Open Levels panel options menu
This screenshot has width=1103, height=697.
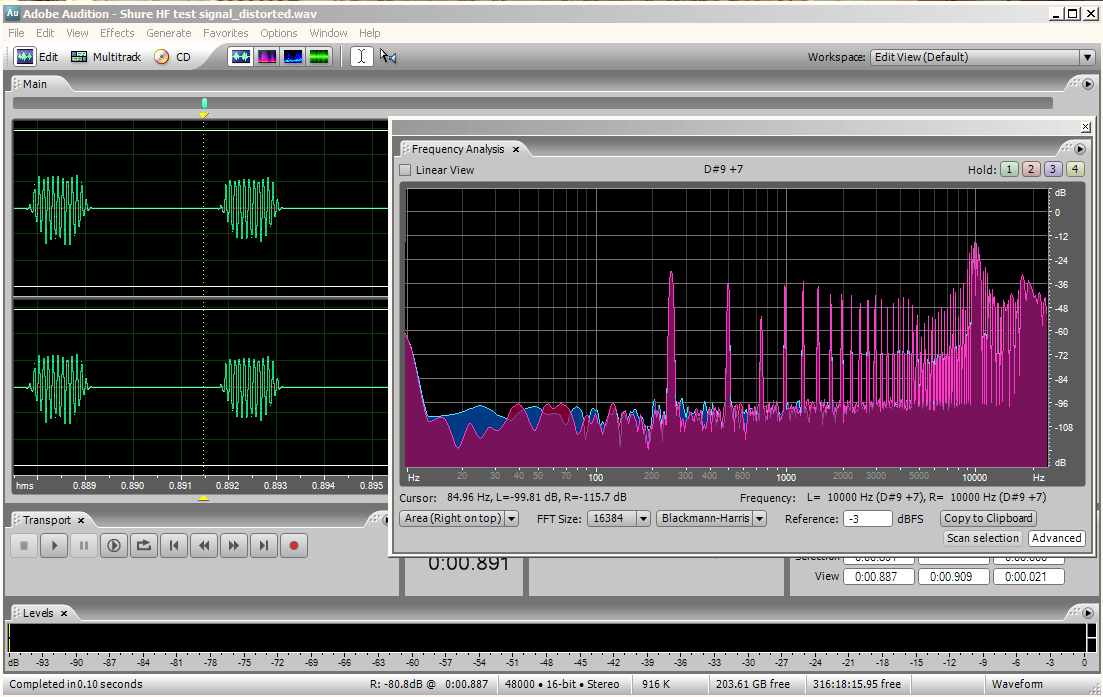[1088, 613]
